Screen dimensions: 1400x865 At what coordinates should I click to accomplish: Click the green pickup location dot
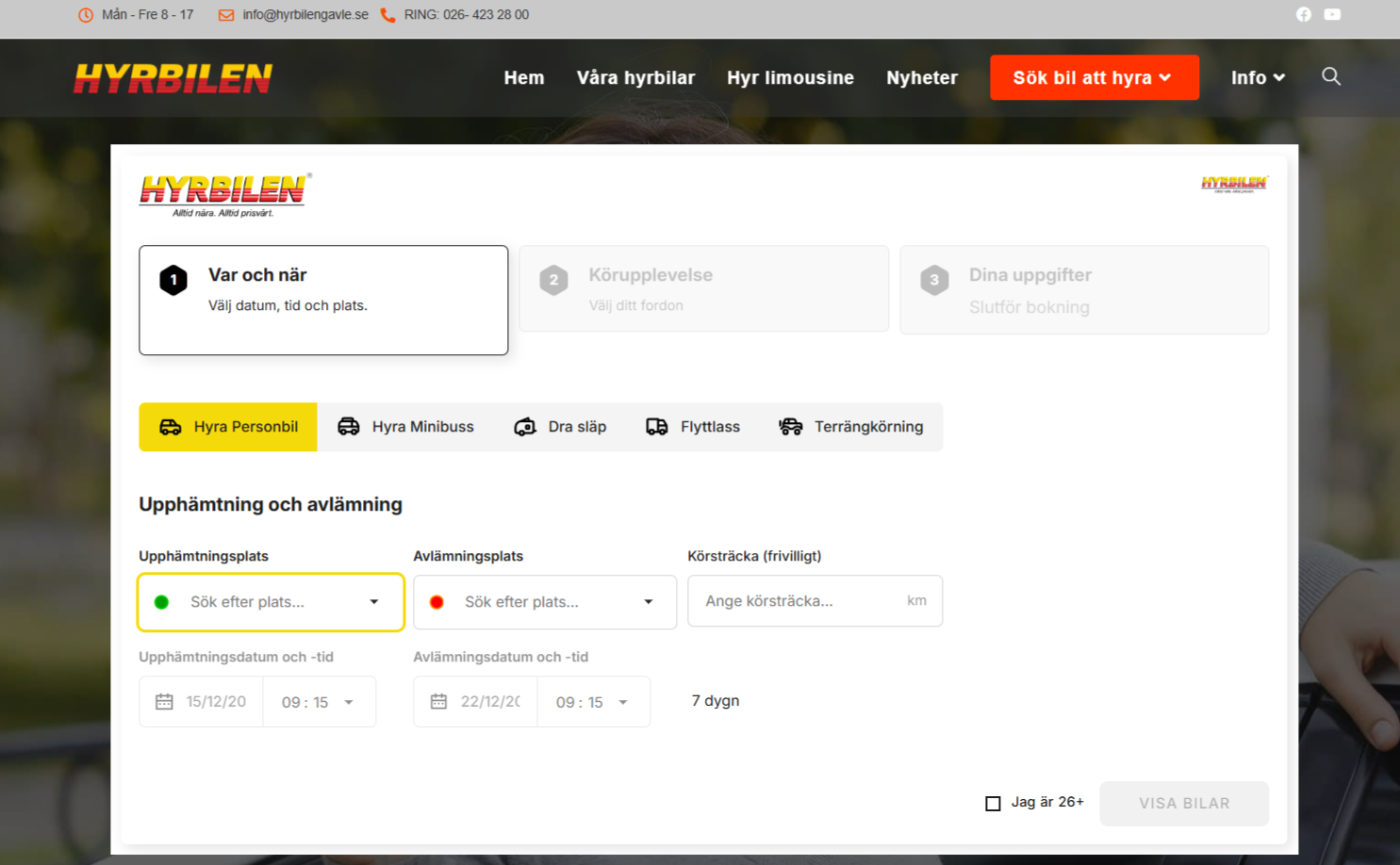pos(161,601)
